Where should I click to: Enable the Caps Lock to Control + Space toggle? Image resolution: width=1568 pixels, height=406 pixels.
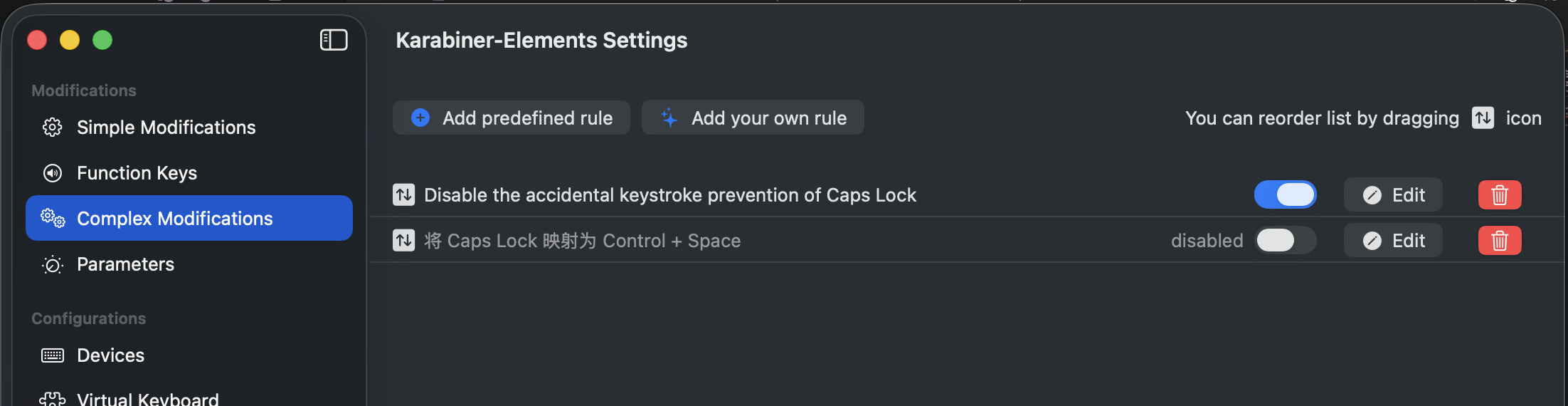click(x=1285, y=240)
